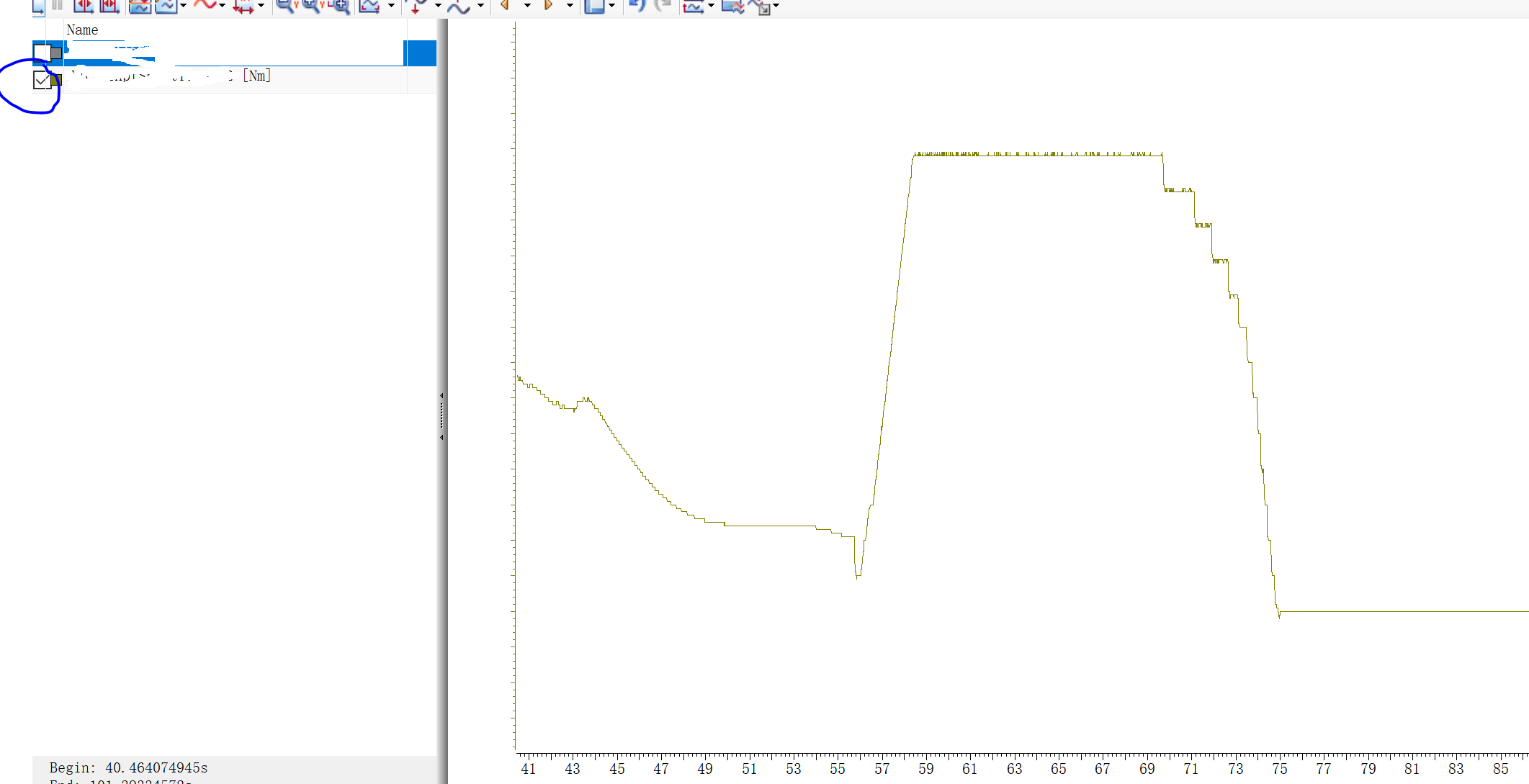Screen dimensions: 1529x784
Task: Click the orange left arrow navigation icon
Action: pos(505,5)
